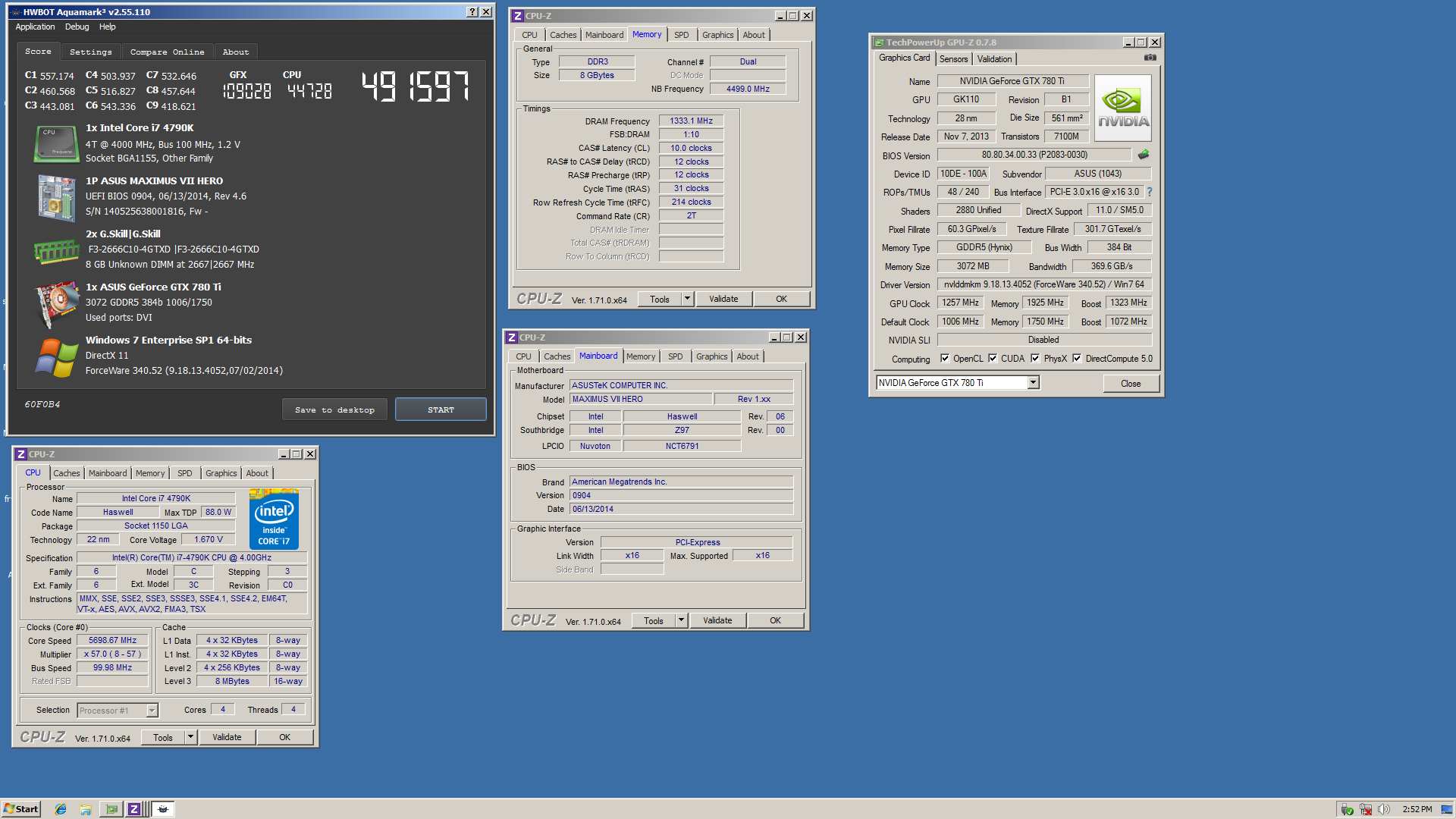Open the Sensors tab in GPU-Z
This screenshot has width=1456, height=819.
tap(953, 59)
